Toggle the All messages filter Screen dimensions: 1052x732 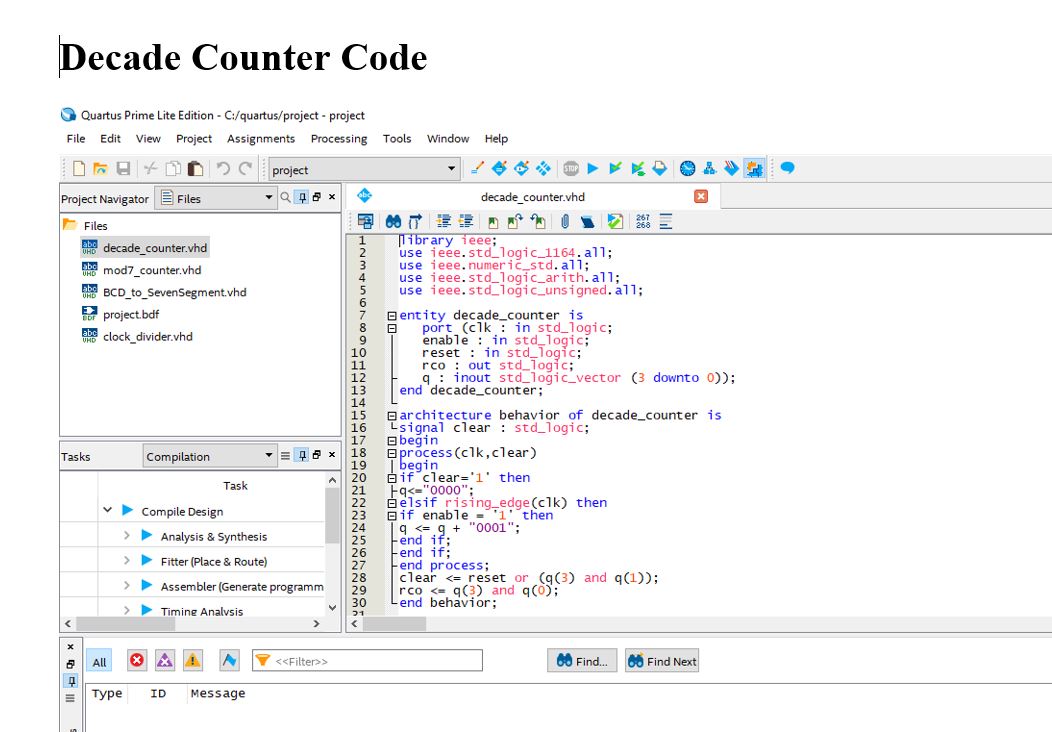(x=100, y=660)
